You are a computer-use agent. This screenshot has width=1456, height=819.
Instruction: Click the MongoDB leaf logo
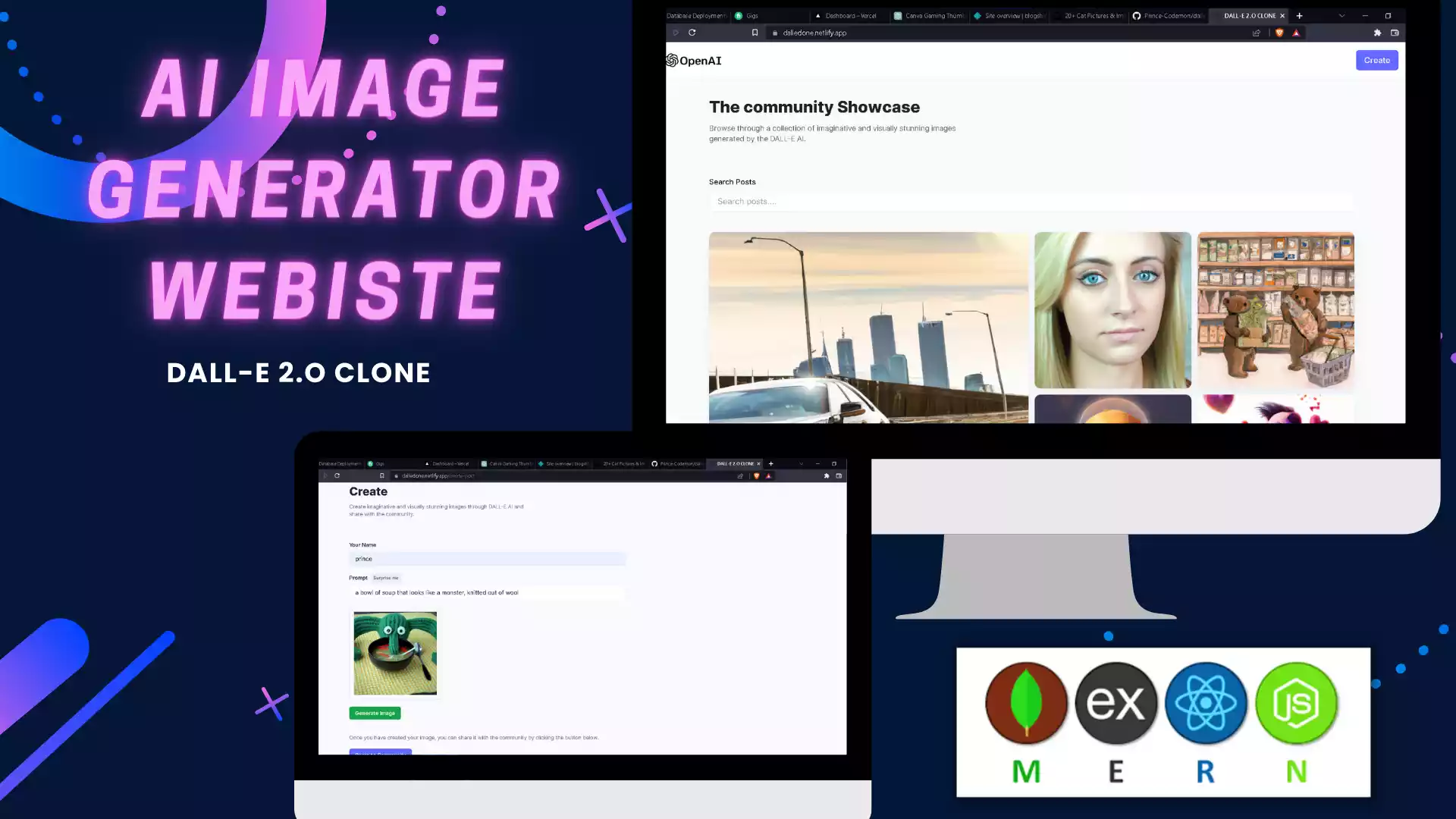coord(1026,702)
